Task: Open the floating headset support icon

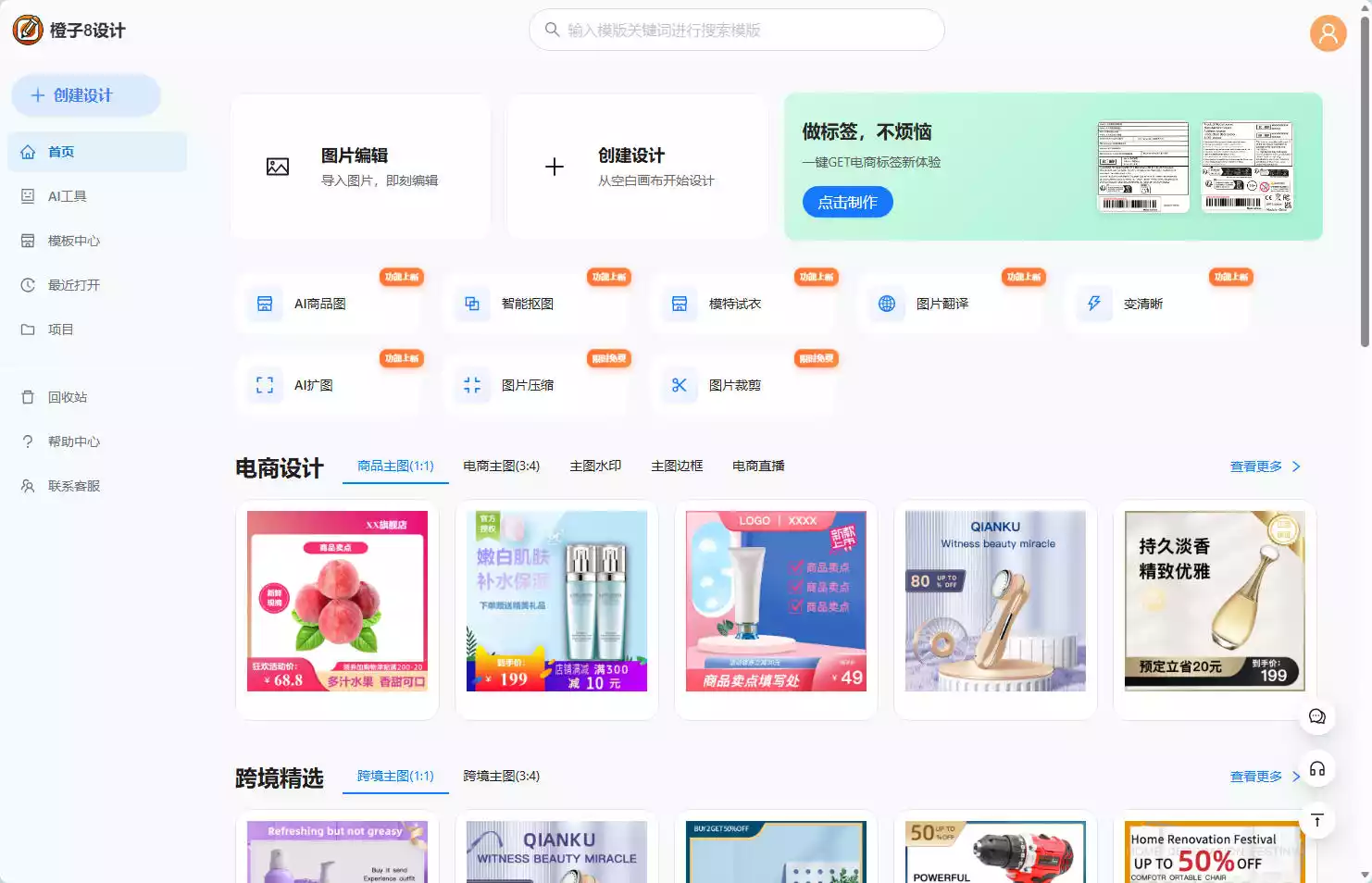Action: click(x=1317, y=769)
